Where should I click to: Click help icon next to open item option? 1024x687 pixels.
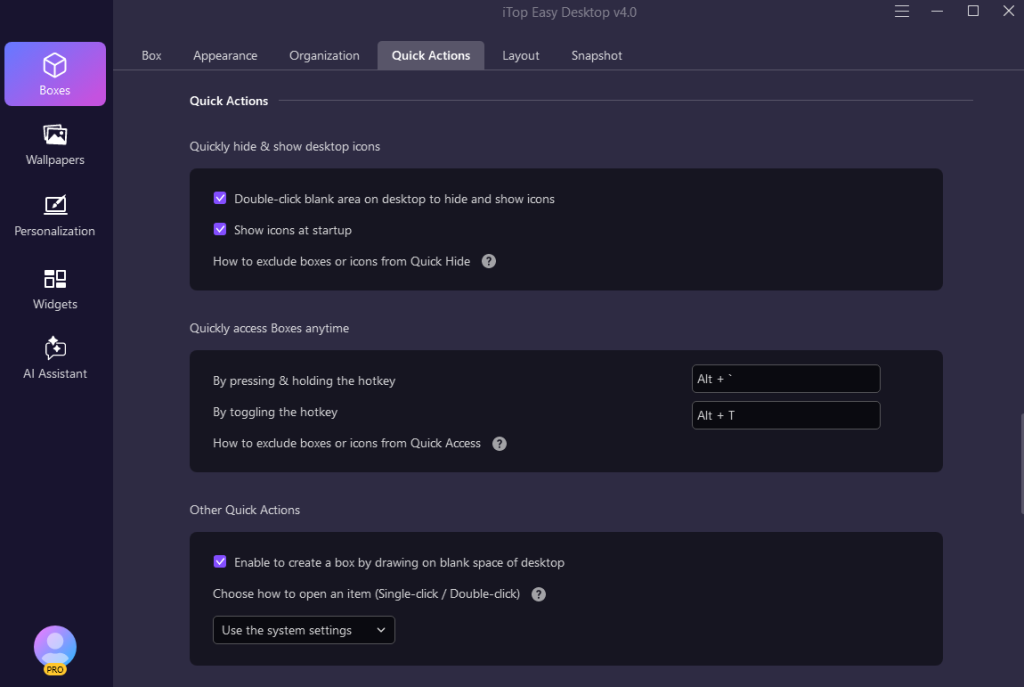(x=538, y=594)
